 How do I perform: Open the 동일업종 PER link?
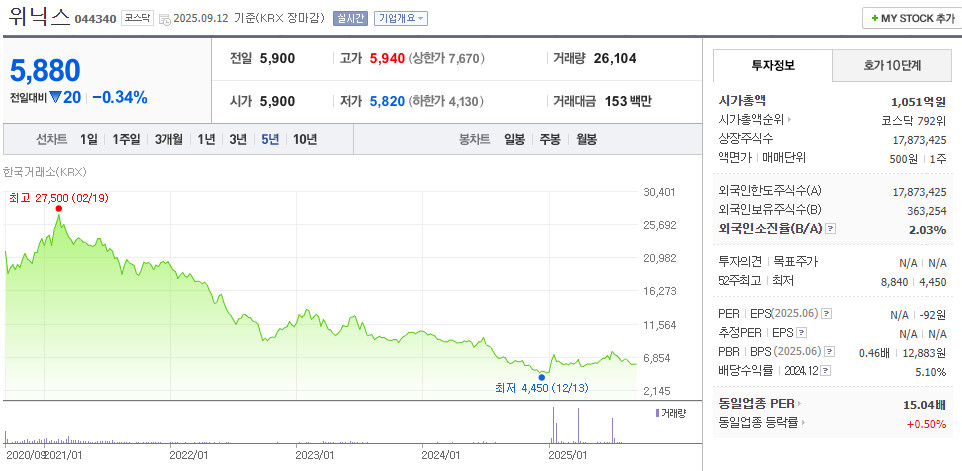coord(756,404)
